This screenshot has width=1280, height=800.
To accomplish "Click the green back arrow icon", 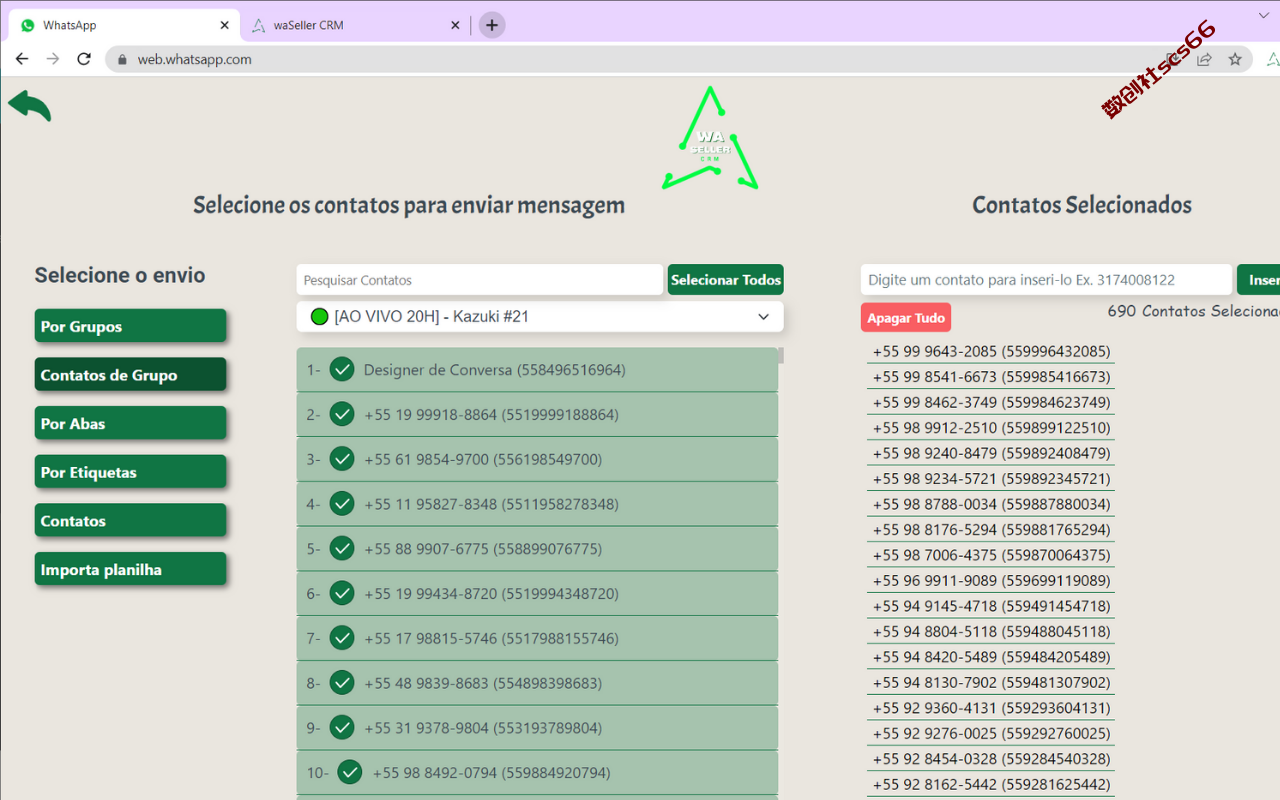I will [29, 105].
